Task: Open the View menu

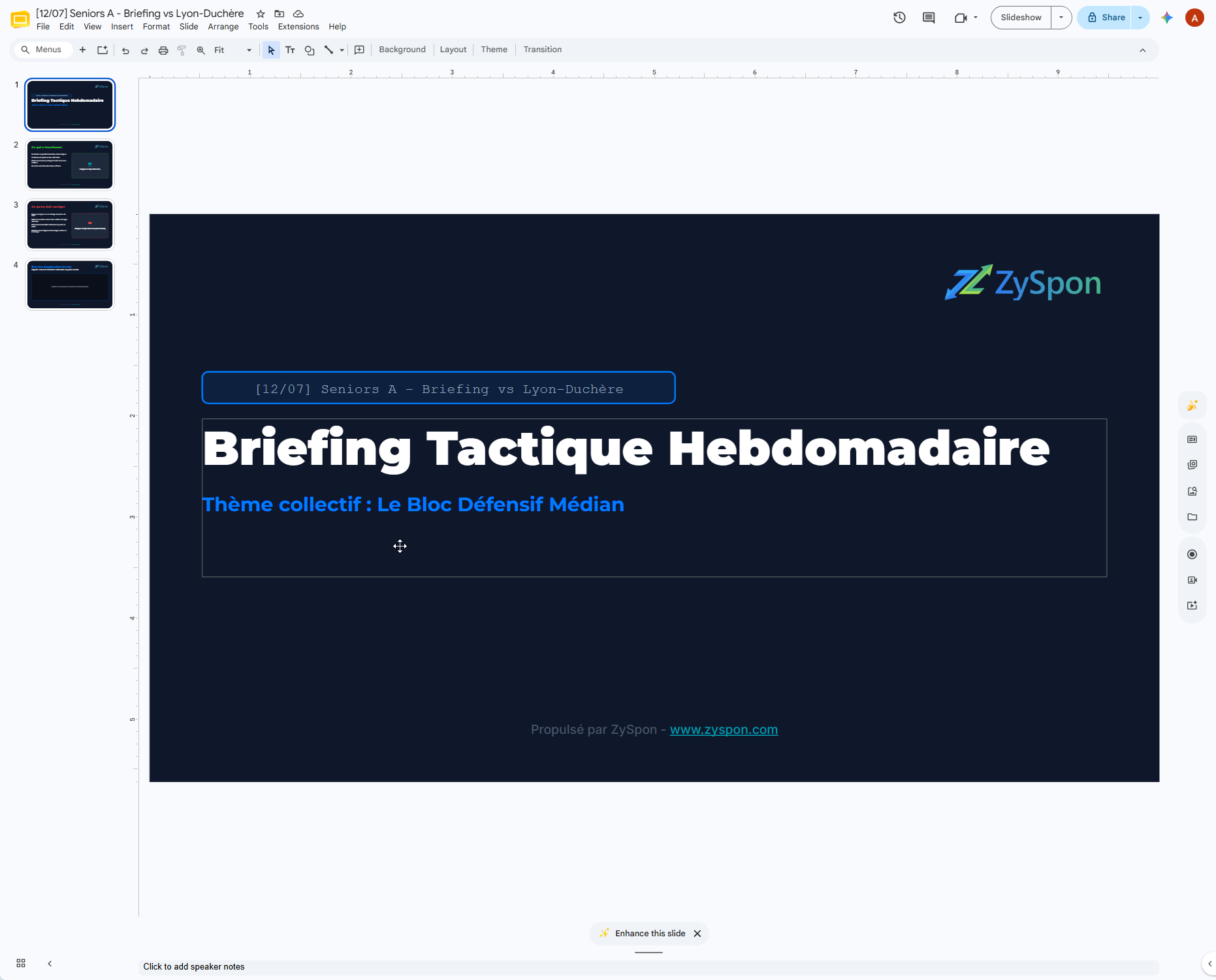Action: 92,27
